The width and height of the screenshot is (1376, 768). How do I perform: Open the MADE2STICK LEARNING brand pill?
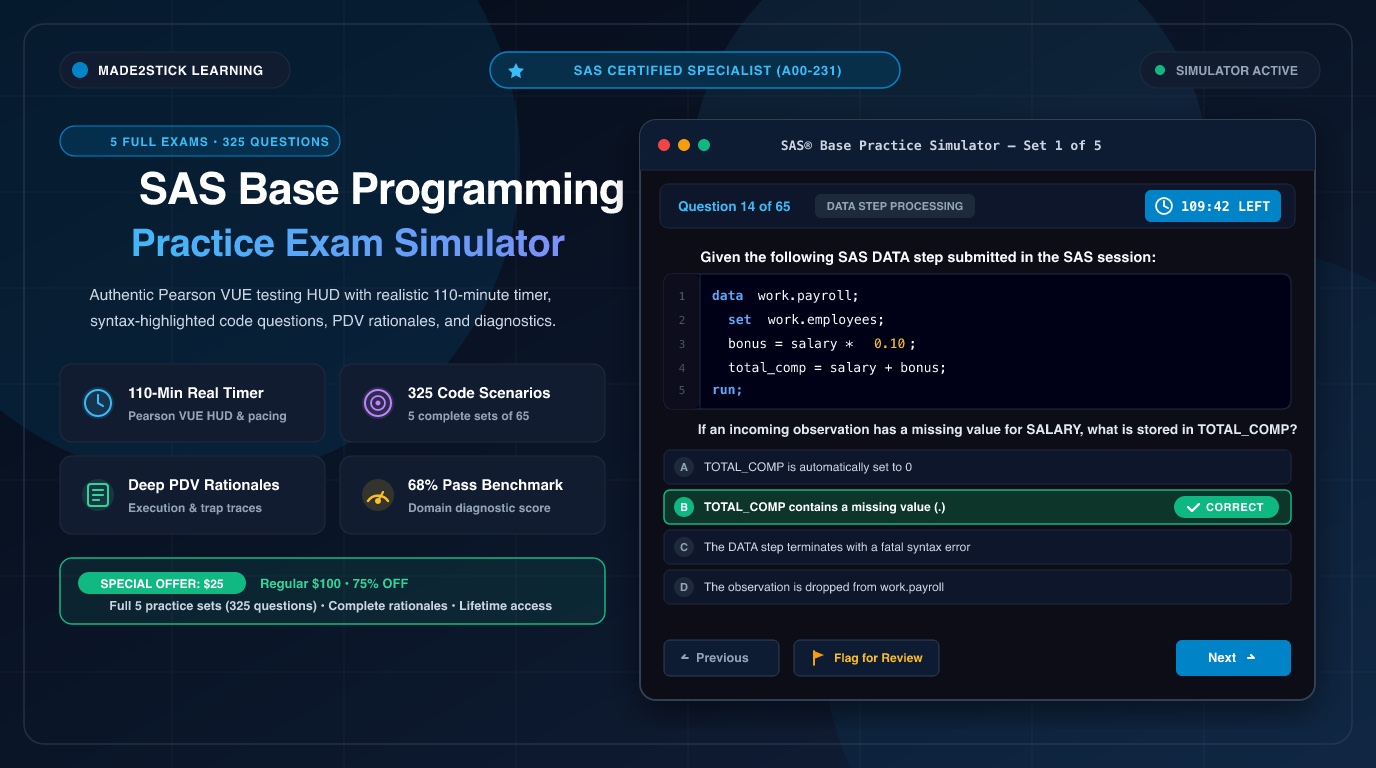(x=175, y=71)
